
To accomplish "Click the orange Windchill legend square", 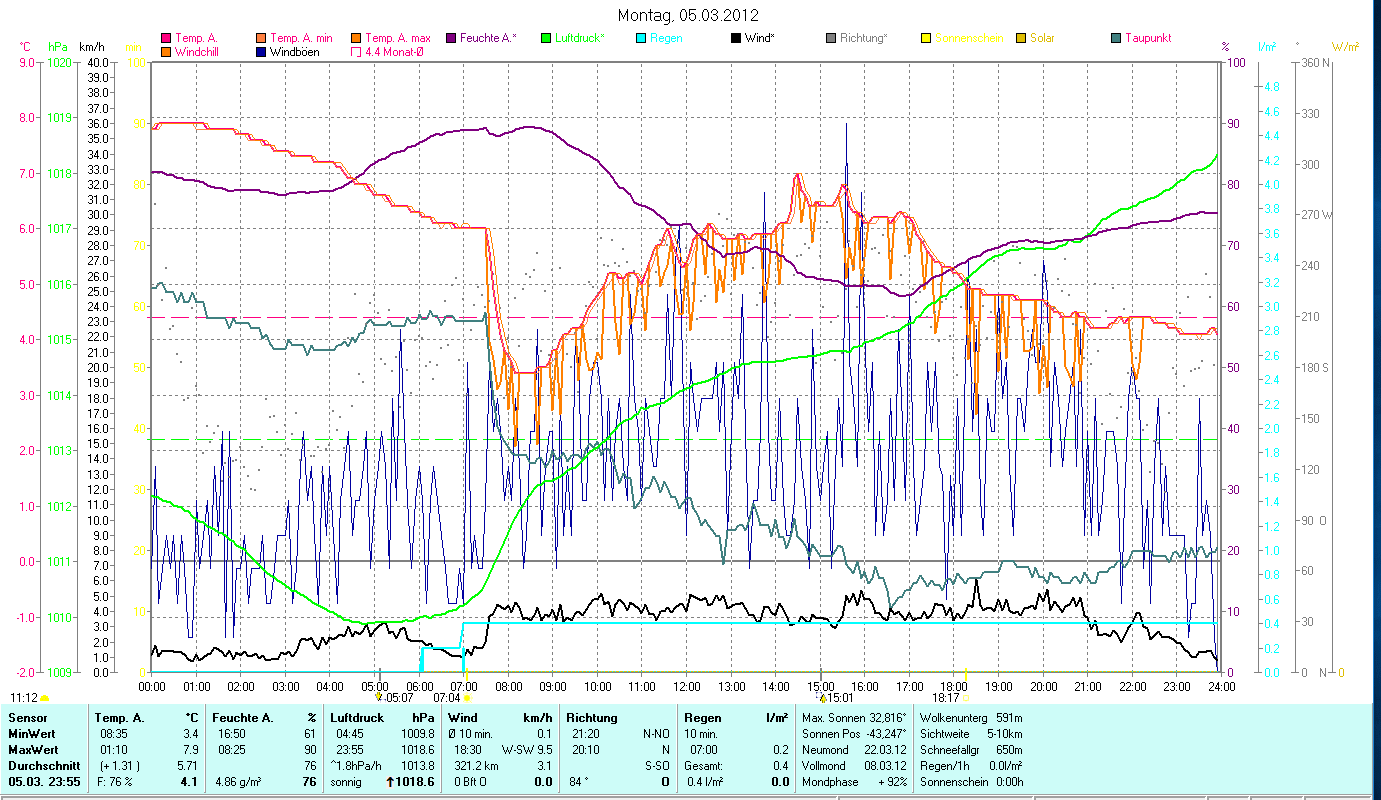I will (x=166, y=52).
